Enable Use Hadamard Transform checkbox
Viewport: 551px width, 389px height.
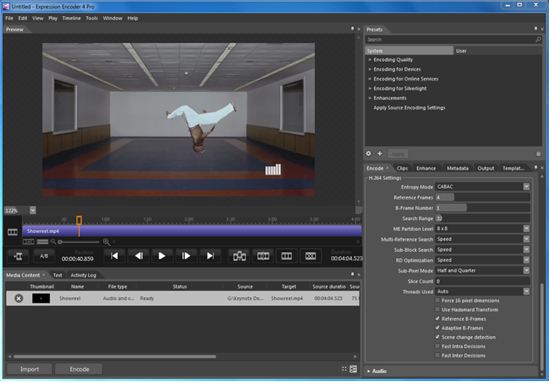point(437,310)
